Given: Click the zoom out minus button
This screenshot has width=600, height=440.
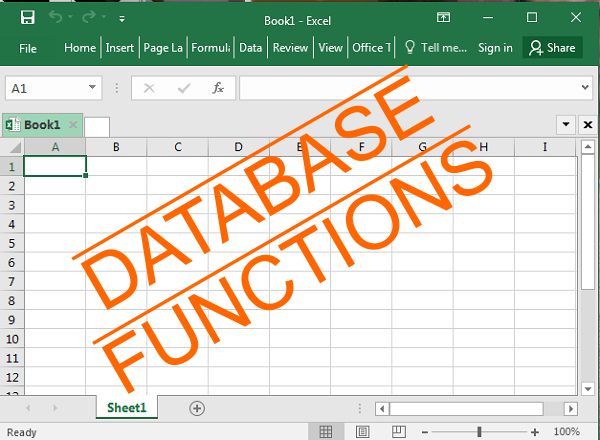Looking at the screenshot, I should click(425, 432).
